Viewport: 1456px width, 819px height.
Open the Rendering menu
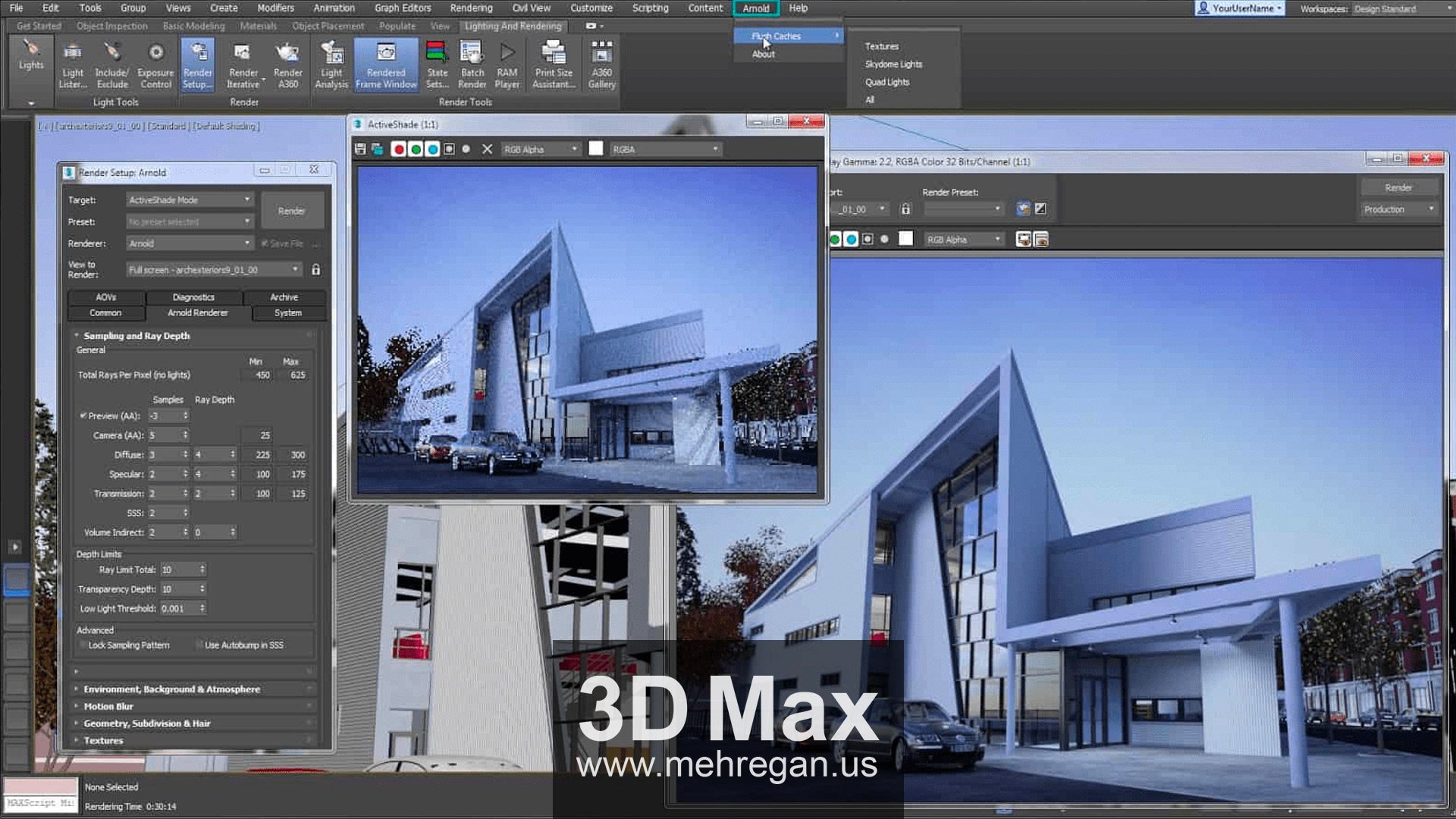(471, 8)
